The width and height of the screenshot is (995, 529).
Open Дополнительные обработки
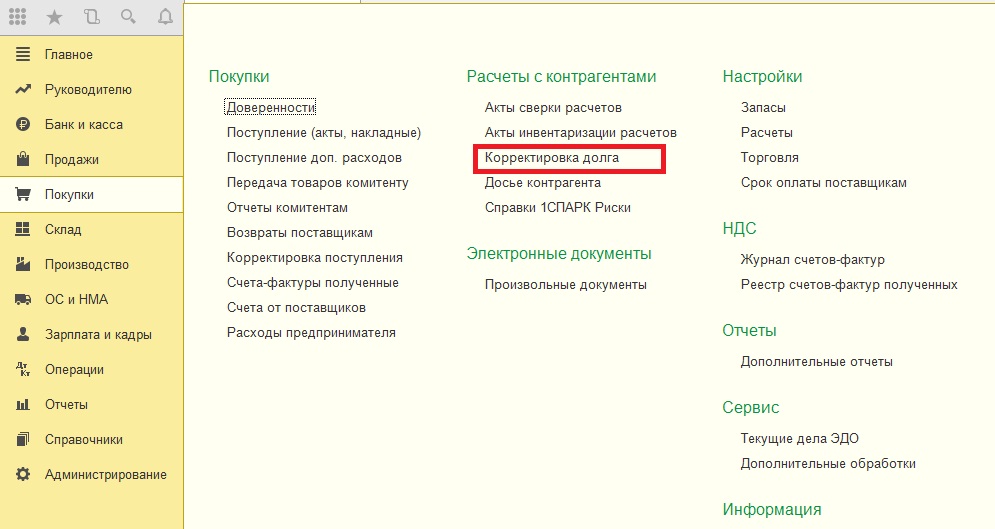(827, 464)
